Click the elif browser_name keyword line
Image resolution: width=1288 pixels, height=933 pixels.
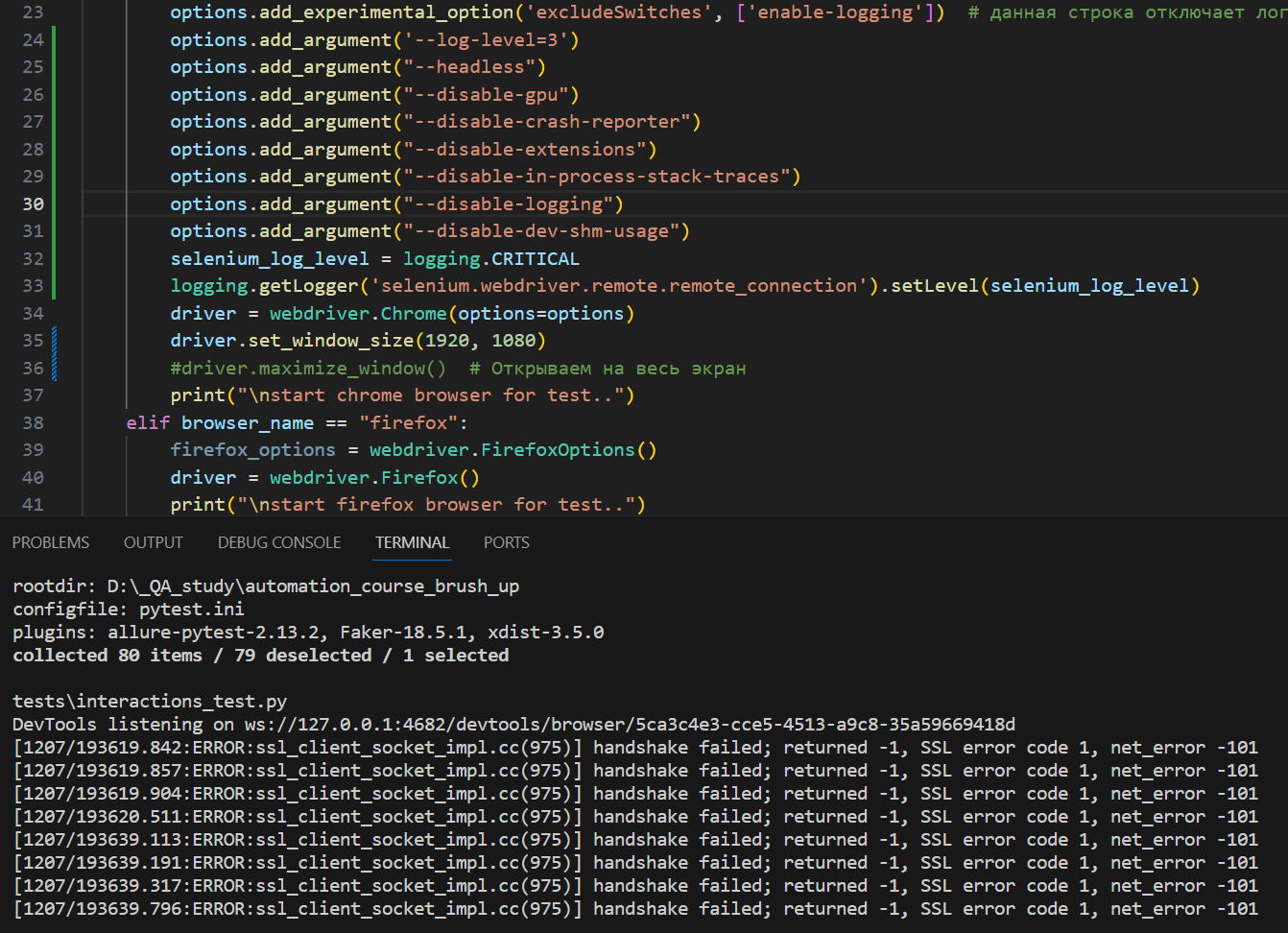297,423
